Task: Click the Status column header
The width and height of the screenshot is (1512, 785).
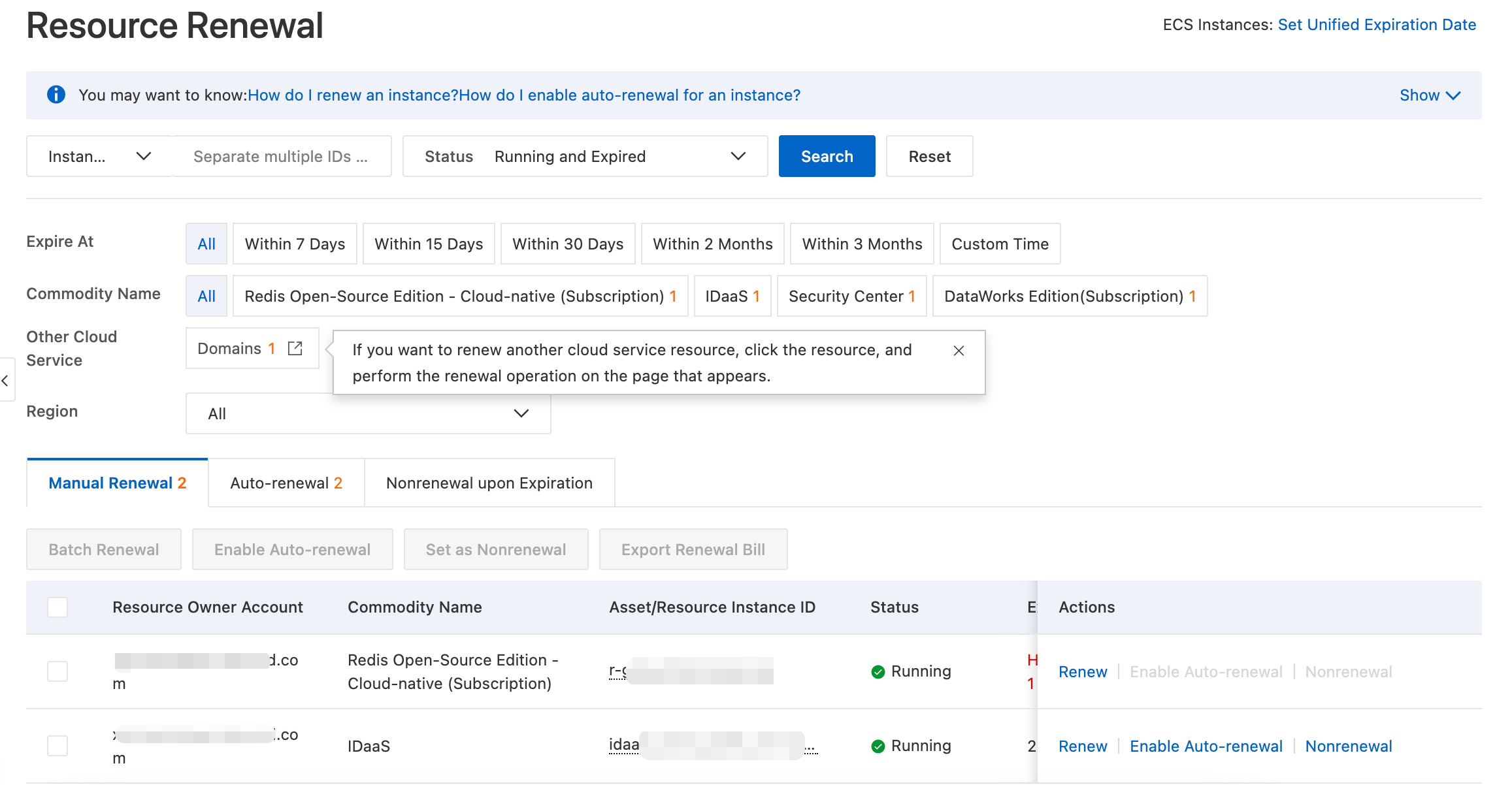Action: tap(895, 607)
